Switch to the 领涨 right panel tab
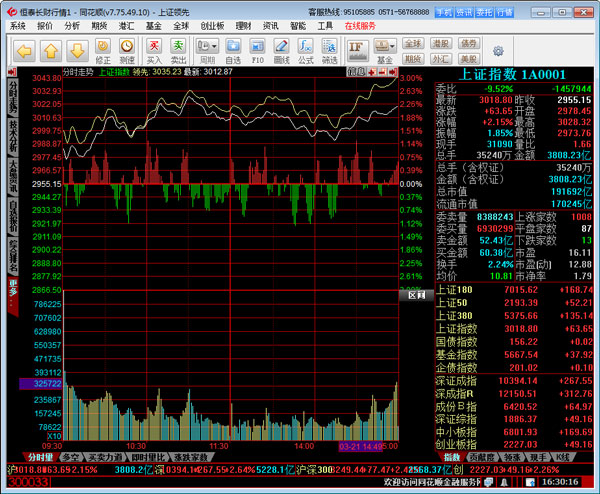Screen dimensions: 600x494 [x=512, y=457]
